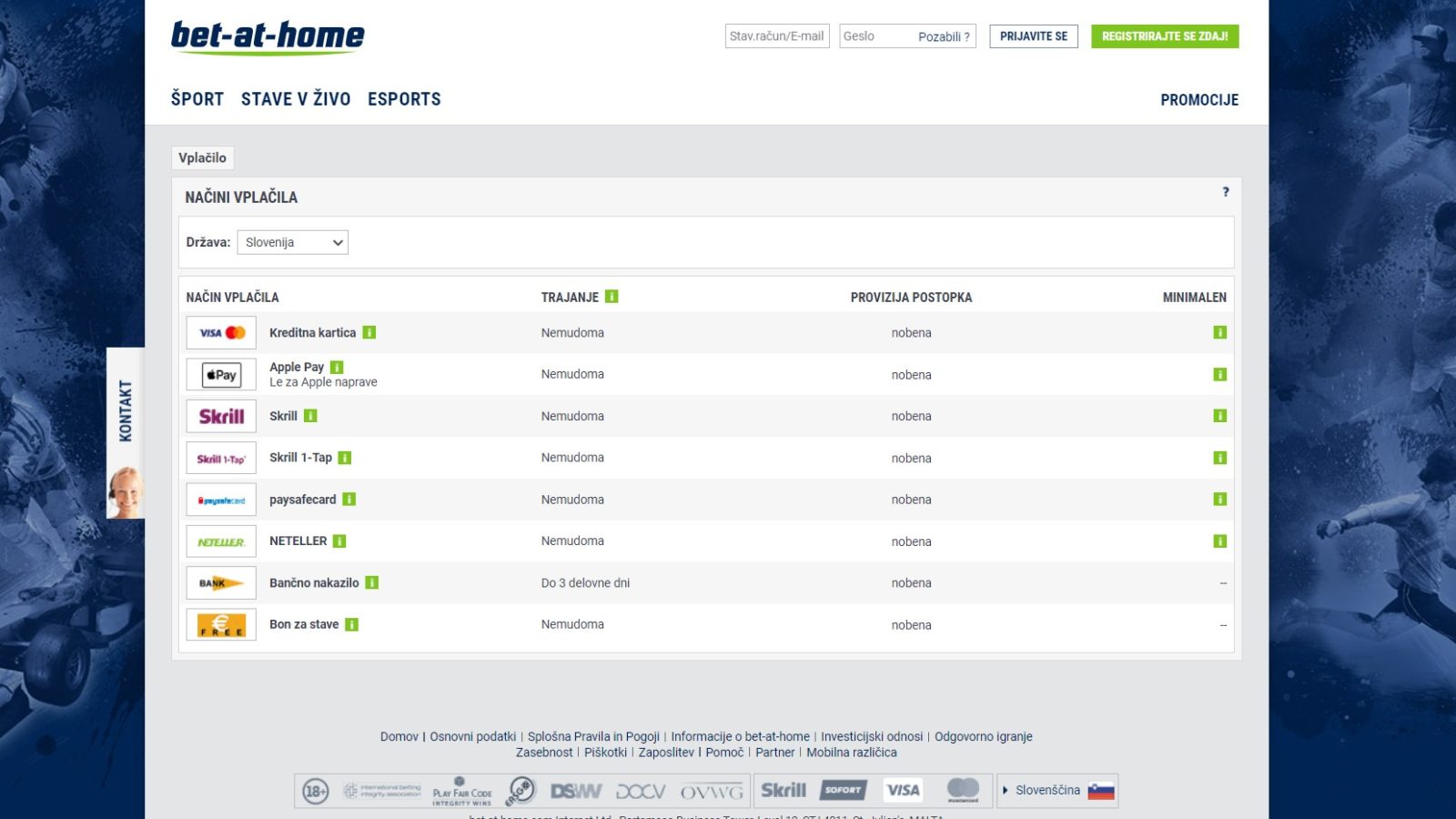The image size is (1456, 819).
Task: Click the Bank transfer logo
Action: [x=221, y=583]
